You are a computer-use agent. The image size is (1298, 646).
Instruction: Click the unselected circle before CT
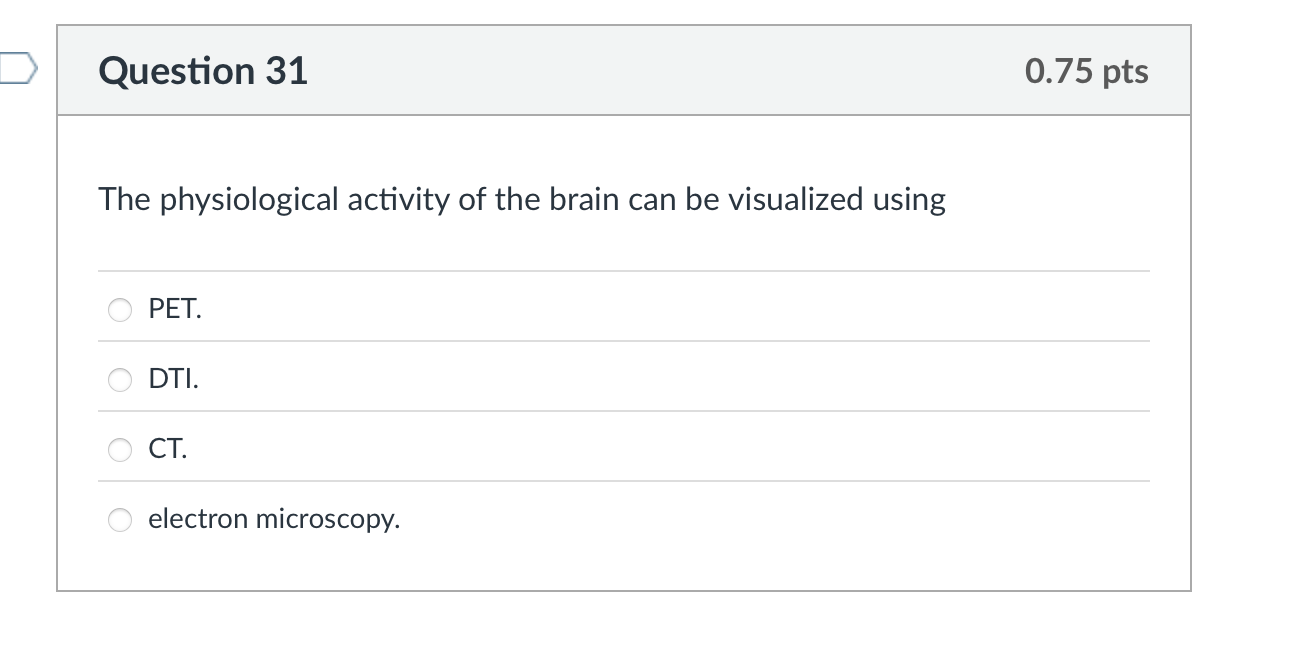[x=119, y=450]
